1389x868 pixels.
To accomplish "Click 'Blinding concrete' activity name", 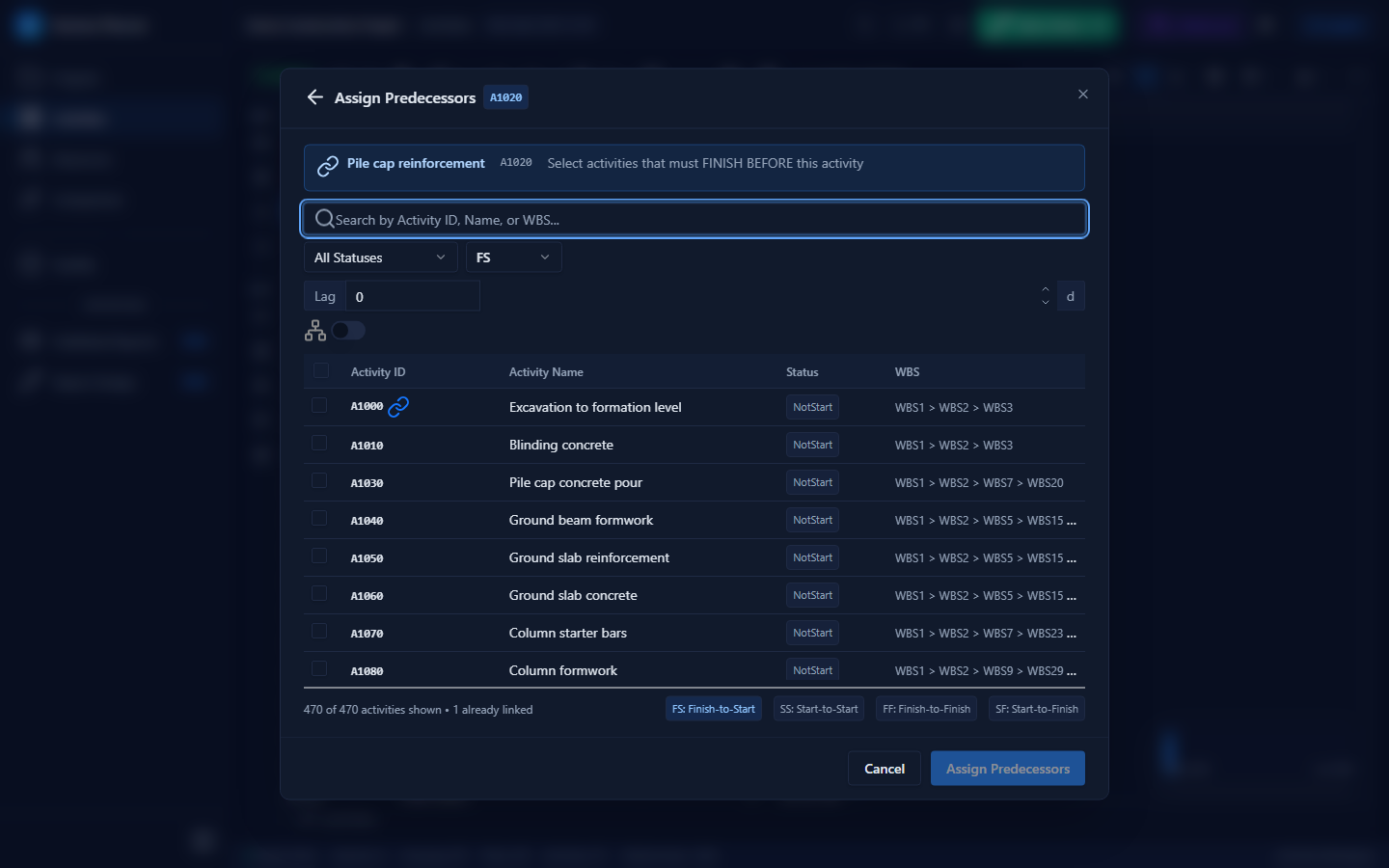I will (x=561, y=445).
